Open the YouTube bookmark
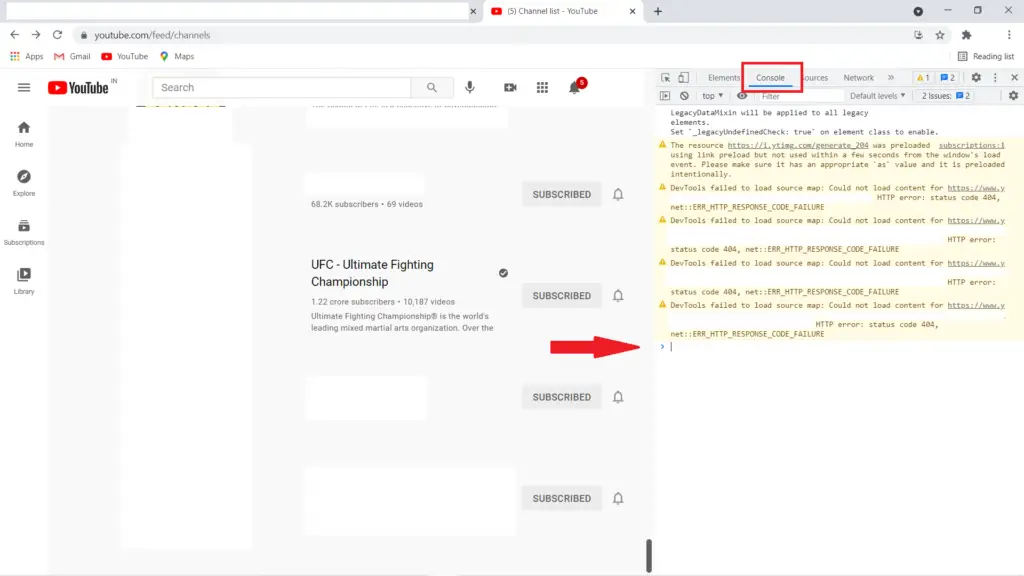1024x576 pixels. [x=125, y=56]
